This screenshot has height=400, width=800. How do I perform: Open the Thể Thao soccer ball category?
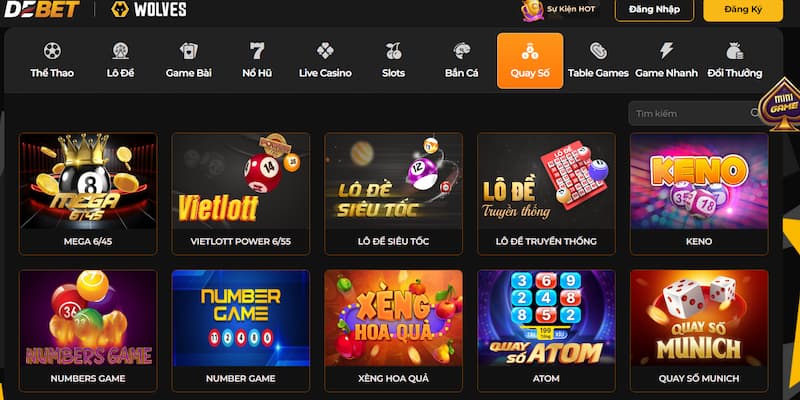click(x=52, y=61)
